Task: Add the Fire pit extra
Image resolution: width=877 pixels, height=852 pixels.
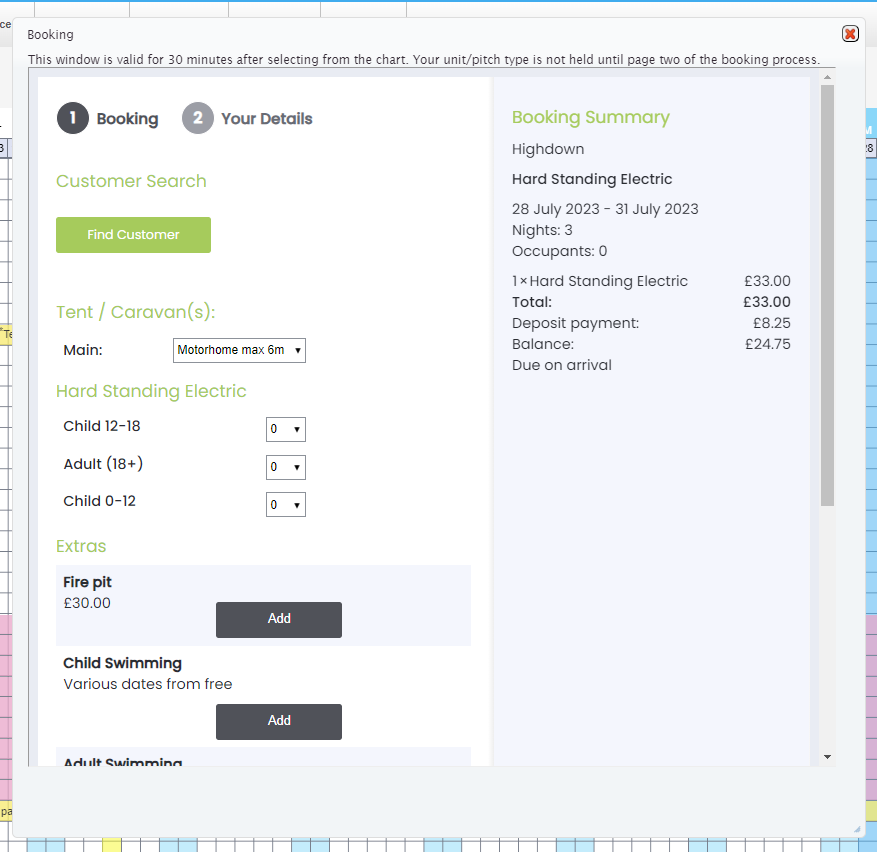Action: coord(279,619)
